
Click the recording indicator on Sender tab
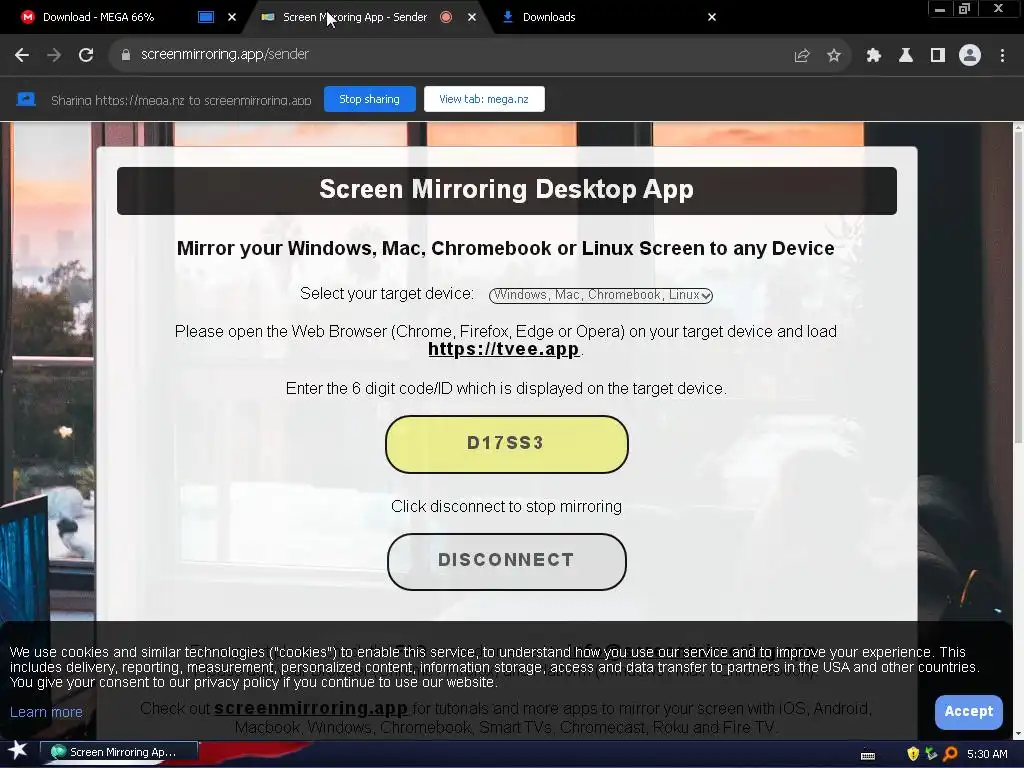tap(446, 18)
